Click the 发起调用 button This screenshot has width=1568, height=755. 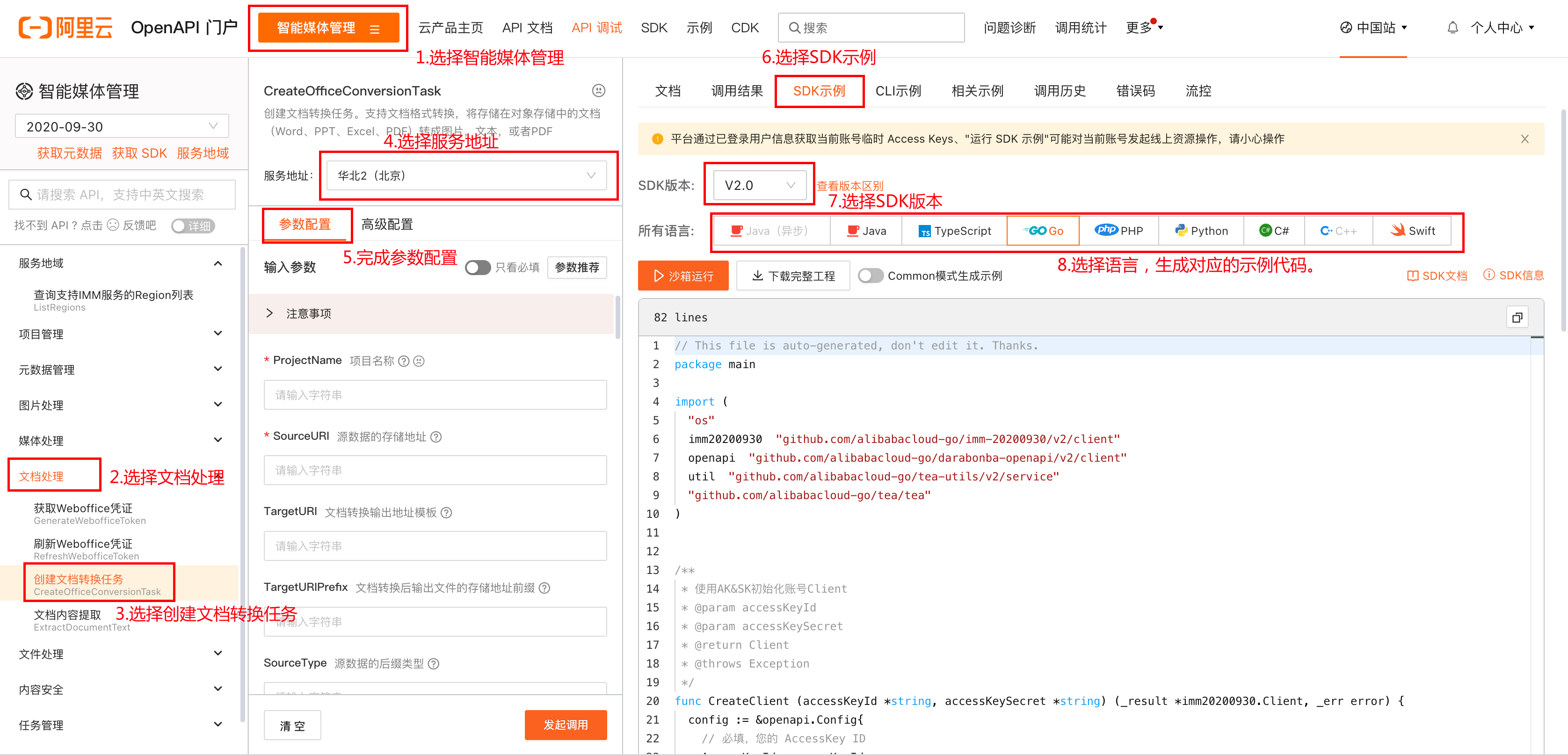(565, 725)
